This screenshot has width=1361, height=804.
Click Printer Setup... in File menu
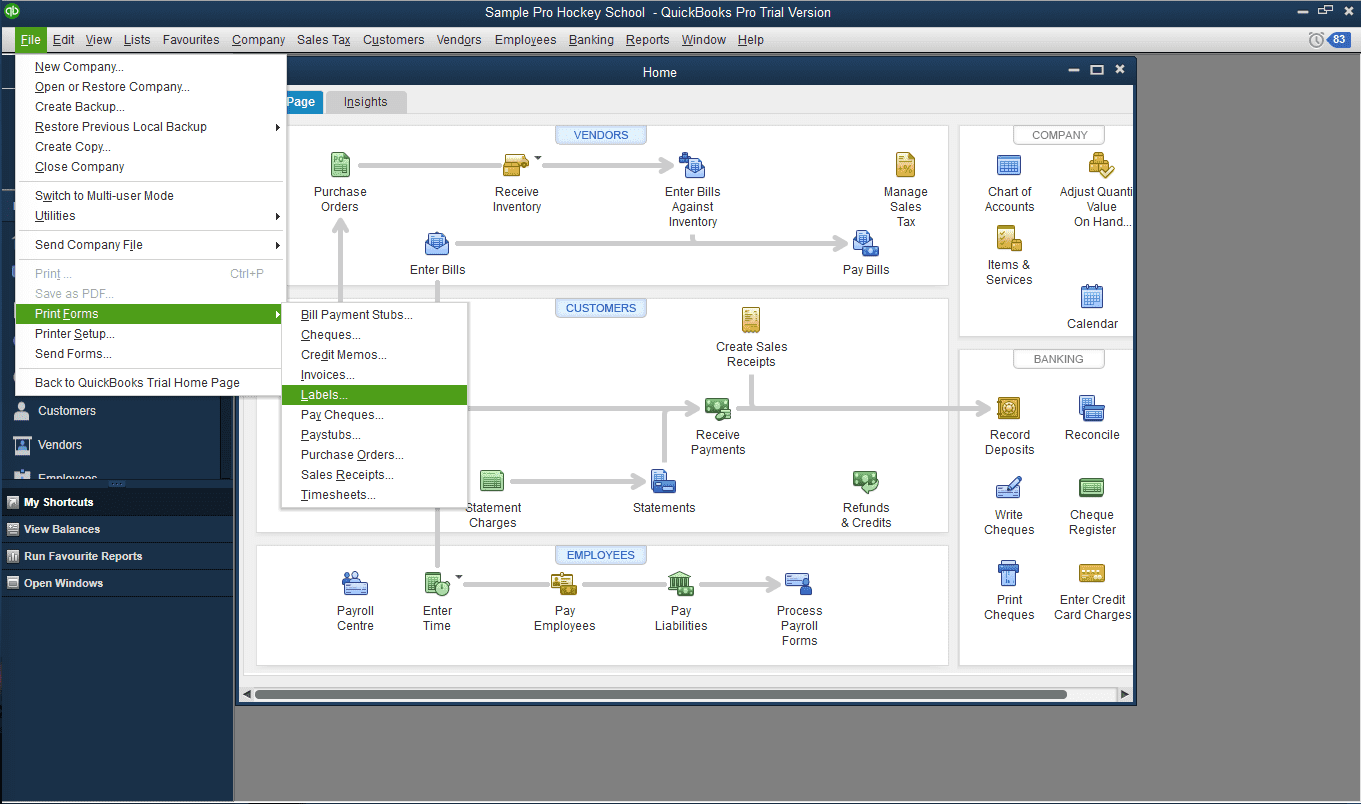click(x=151, y=334)
